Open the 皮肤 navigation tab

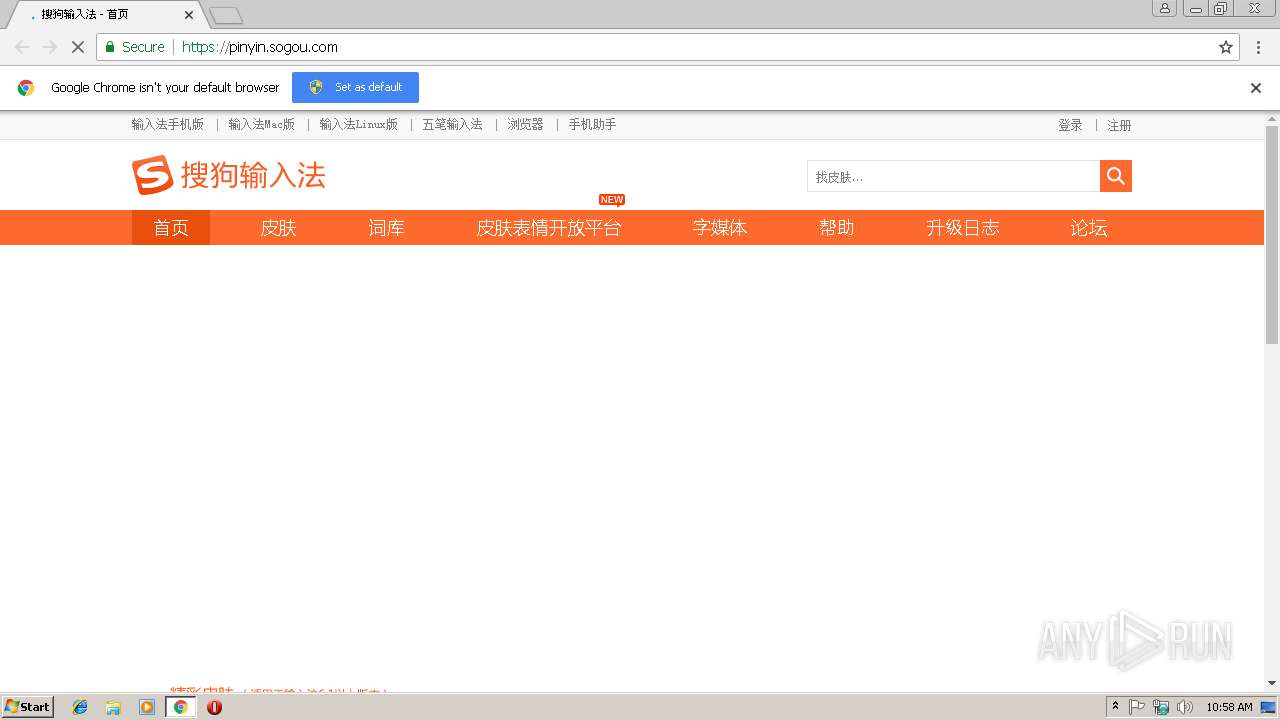pos(278,228)
